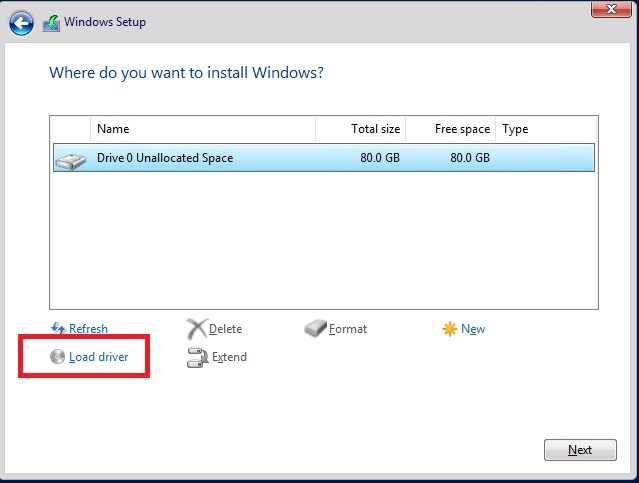Click the blue back arrow button
This screenshot has height=483, width=639.
pos(21,23)
